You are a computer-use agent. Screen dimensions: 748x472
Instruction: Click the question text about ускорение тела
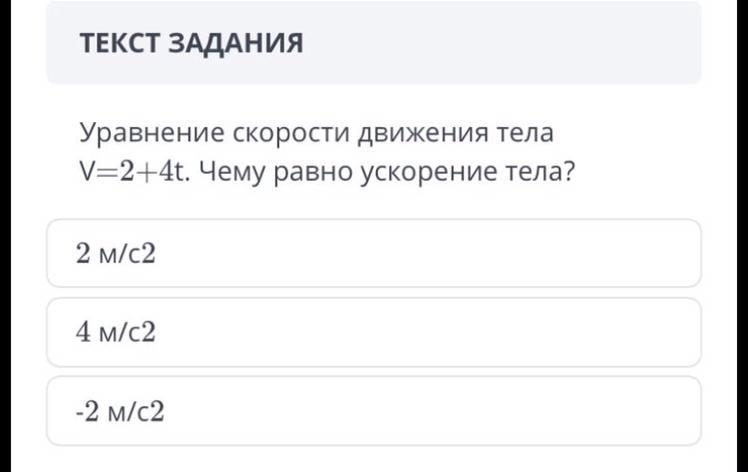[x=330, y=153]
